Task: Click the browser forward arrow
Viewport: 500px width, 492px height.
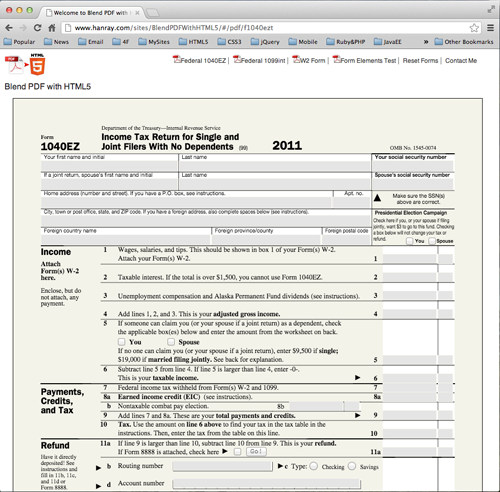Action: click(x=23, y=28)
